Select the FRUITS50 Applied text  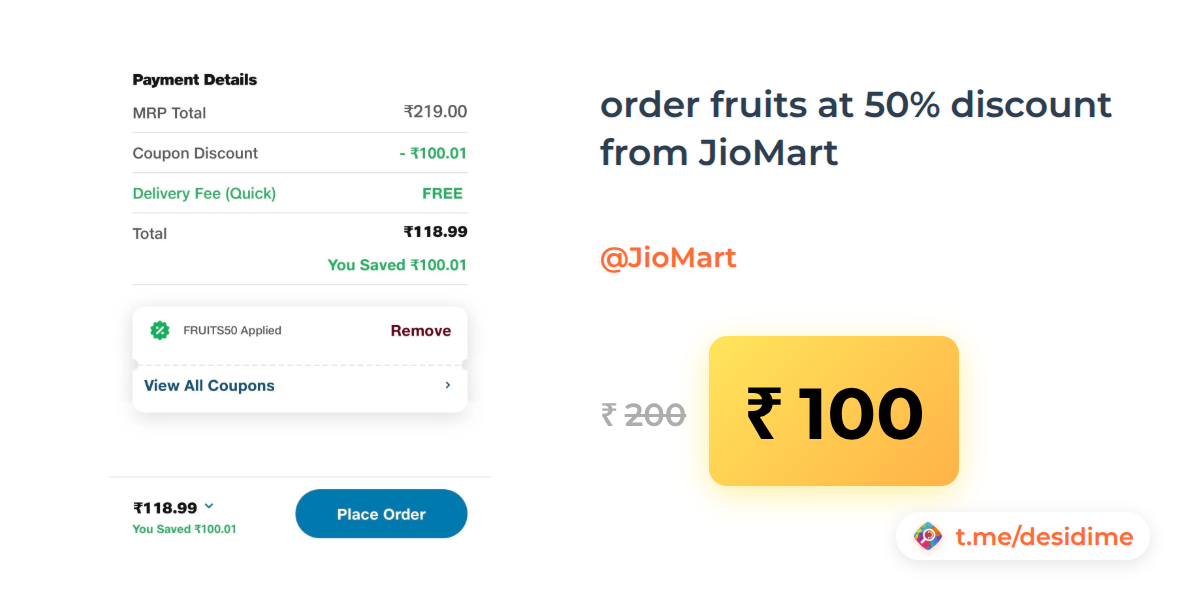(x=232, y=331)
